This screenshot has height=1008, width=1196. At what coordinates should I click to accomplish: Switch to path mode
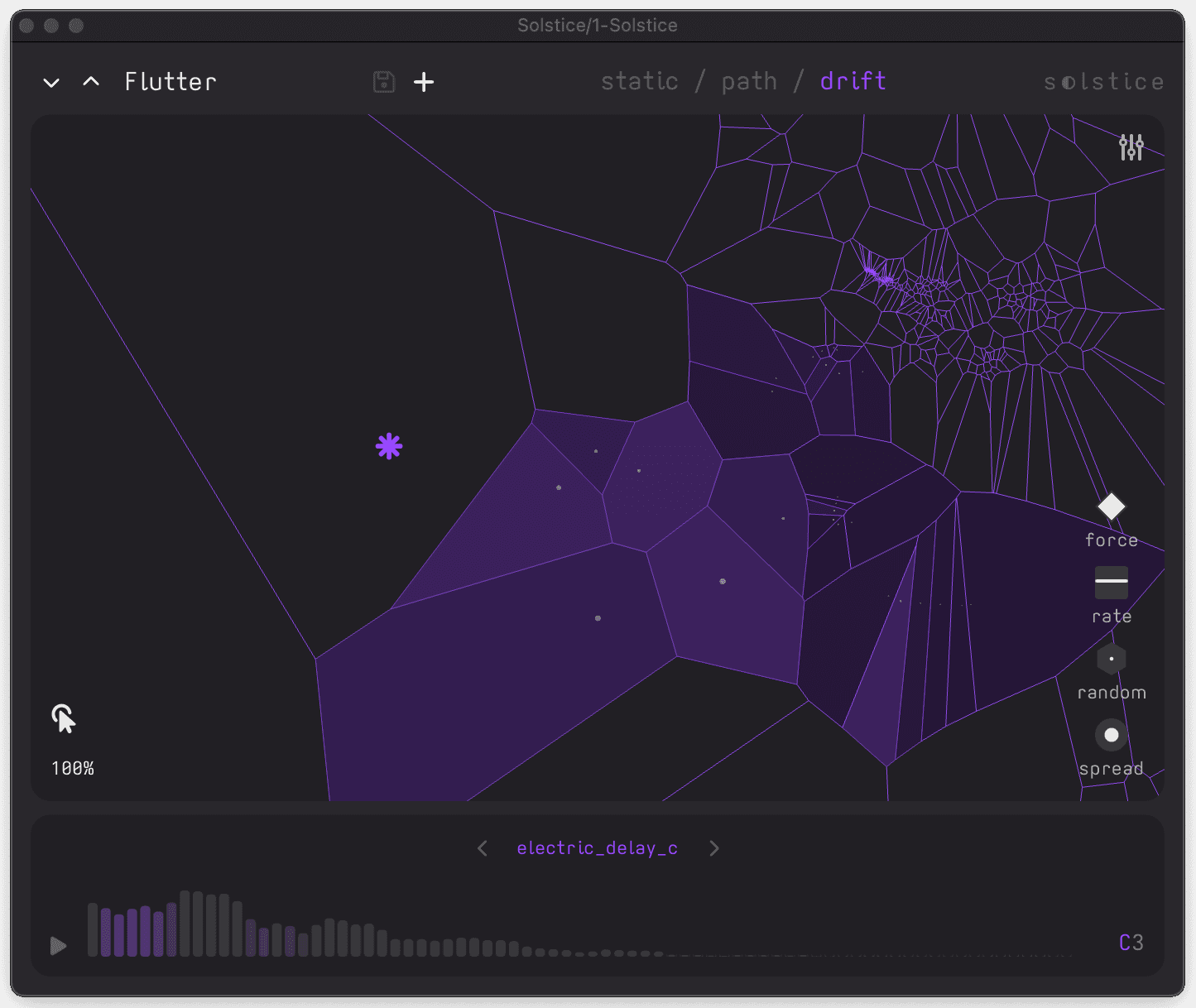(749, 81)
